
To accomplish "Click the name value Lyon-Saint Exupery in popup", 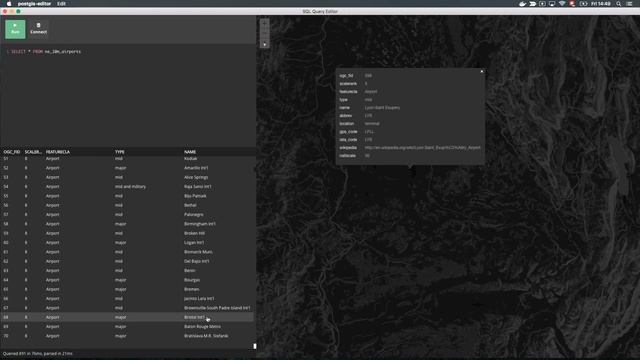I will (x=382, y=108).
